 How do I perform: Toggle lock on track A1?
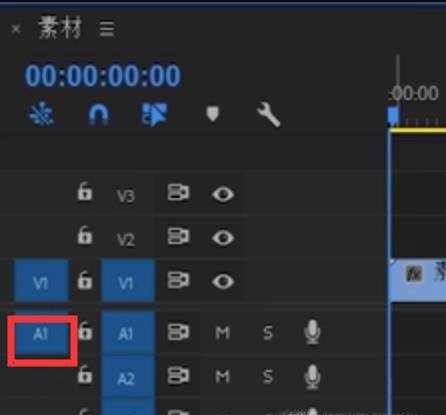coord(85,331)
